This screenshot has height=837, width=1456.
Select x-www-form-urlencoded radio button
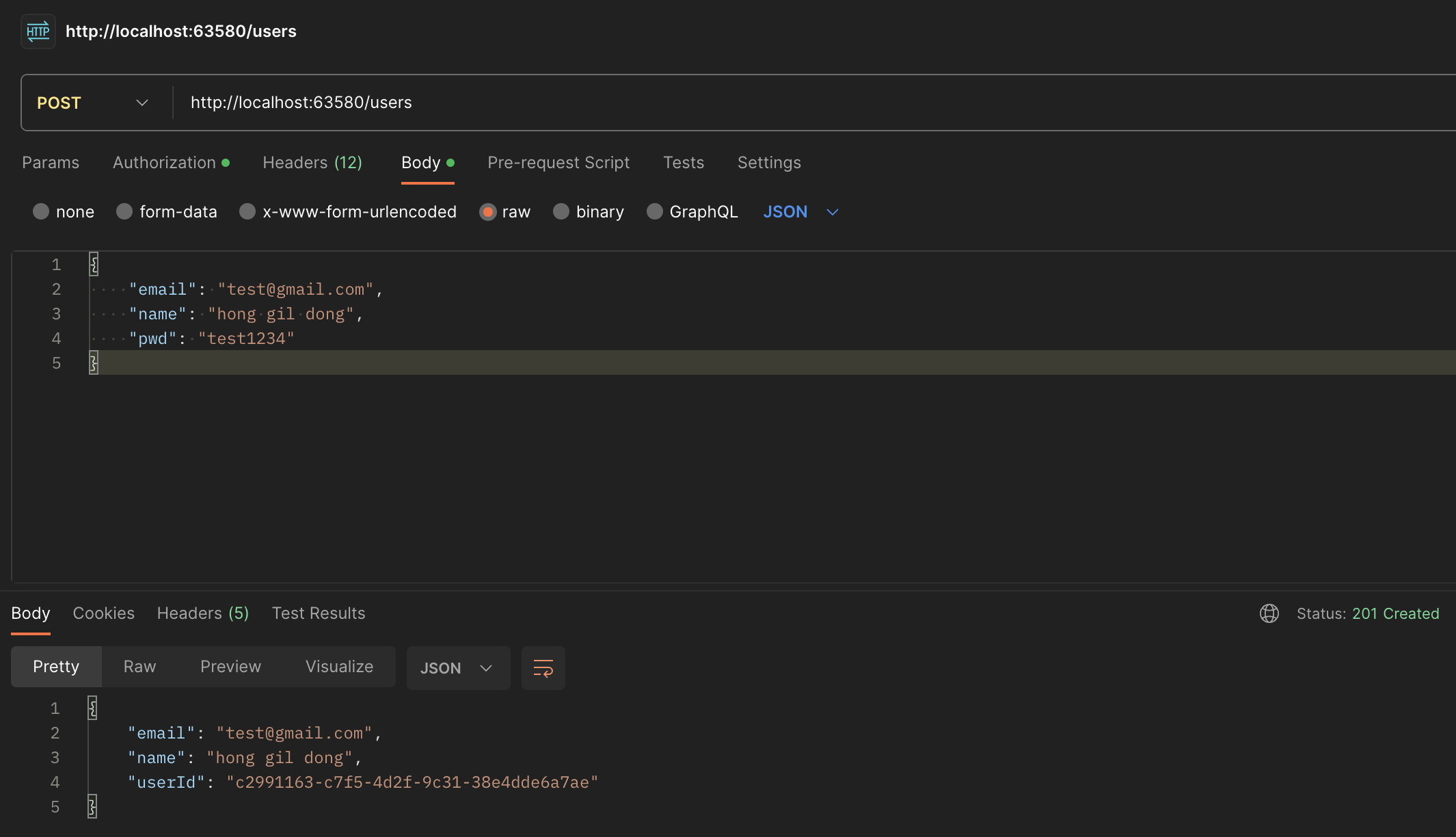point(247,212)
